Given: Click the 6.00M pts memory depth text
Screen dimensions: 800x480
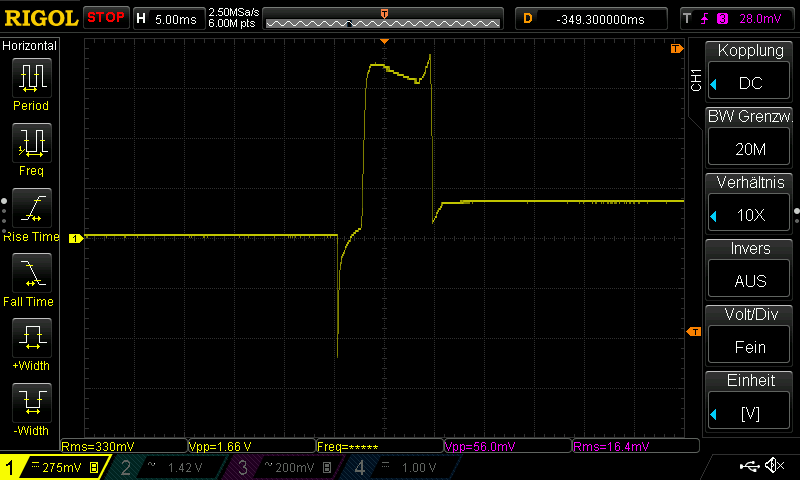Looking at the screenshot, I should coord(232,23).
